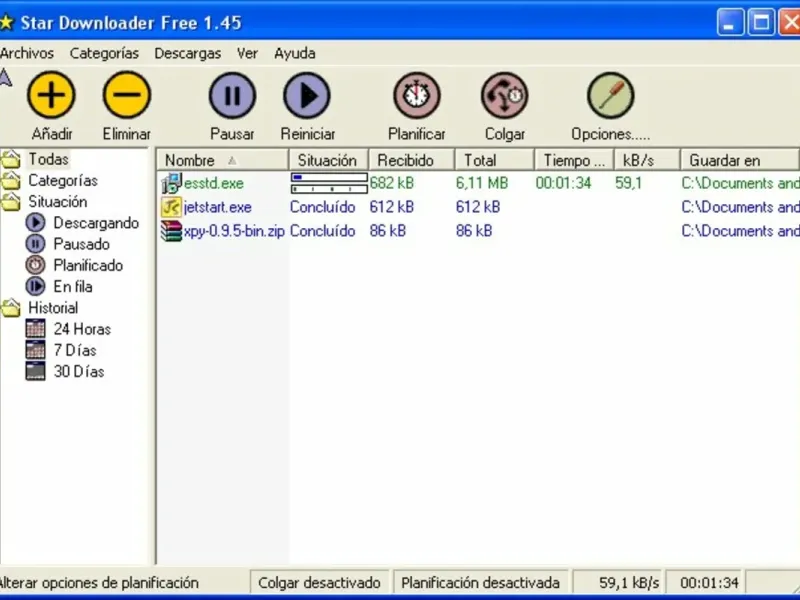Click the Guardar en column header
800x600 pixels.
click(x=740, y=160)
